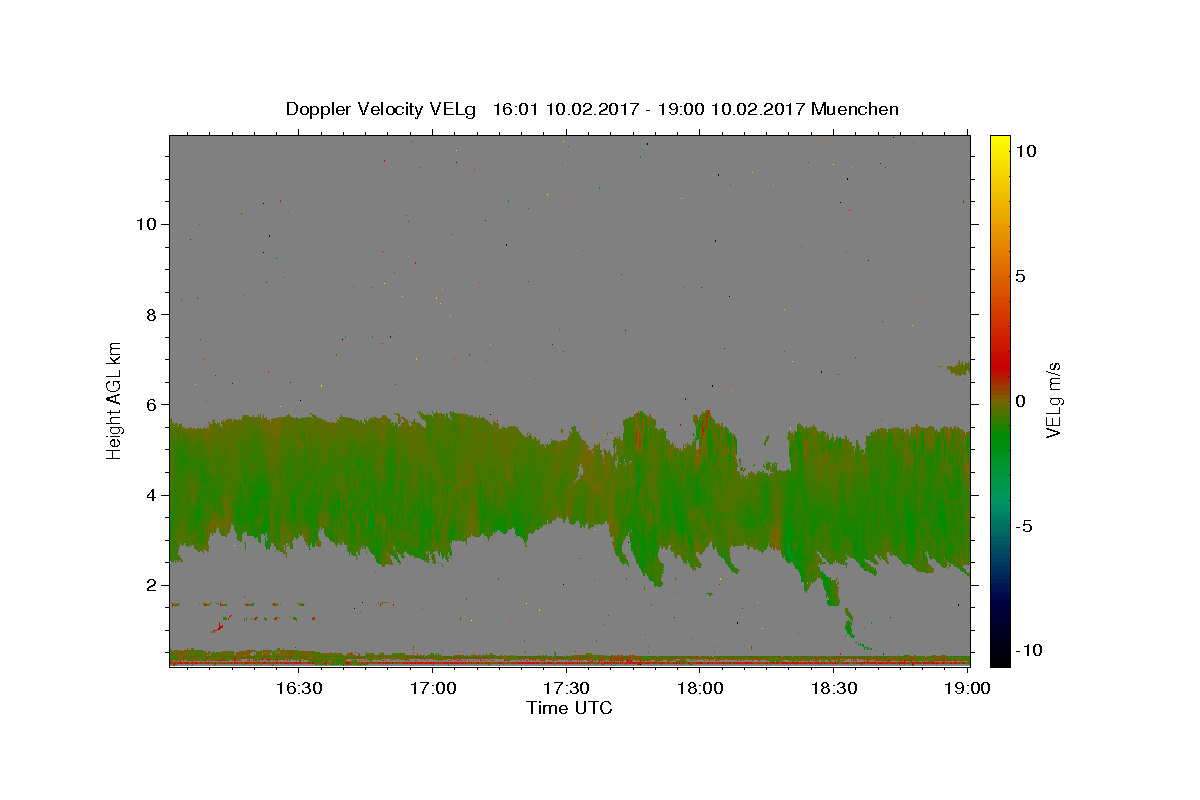Click the 16:30 time axis label
Screen dimensions: 1200x800
[298, 688]
